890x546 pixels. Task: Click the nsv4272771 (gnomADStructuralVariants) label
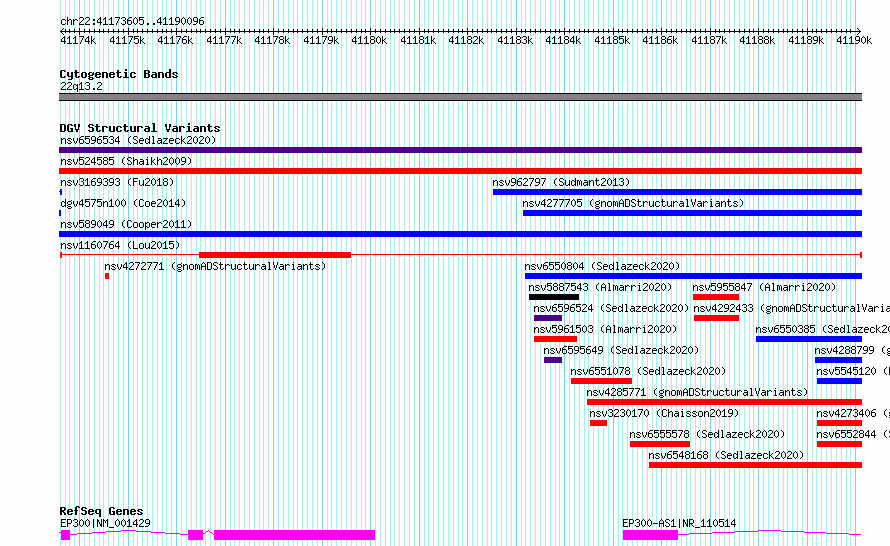(215, 266)
